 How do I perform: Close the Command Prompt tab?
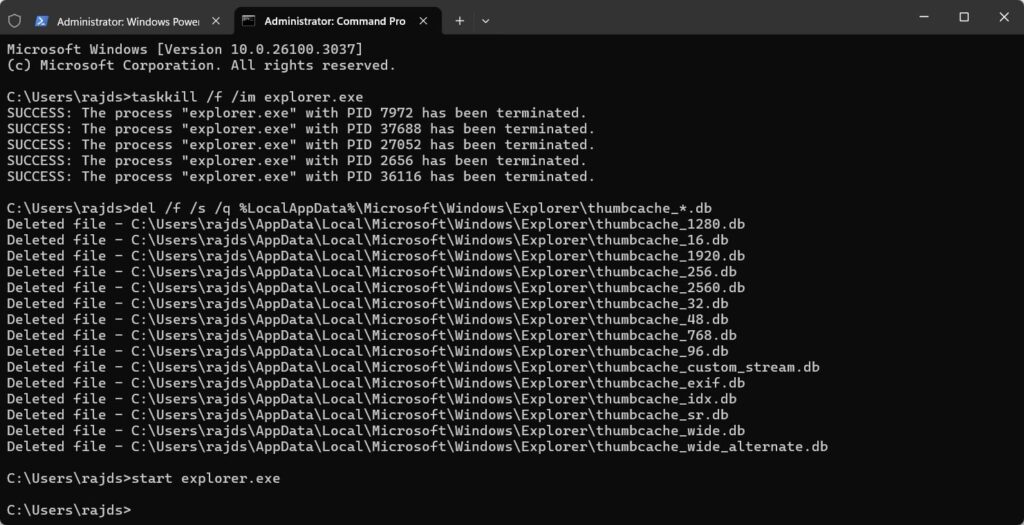pyautogui.click(x=425, y=20)
